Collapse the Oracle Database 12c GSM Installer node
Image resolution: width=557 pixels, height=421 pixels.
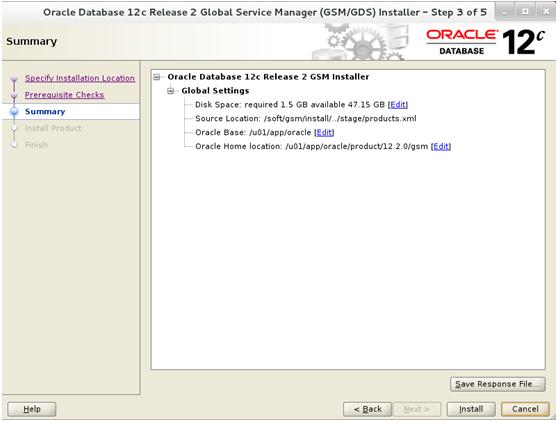click(157, 77)
